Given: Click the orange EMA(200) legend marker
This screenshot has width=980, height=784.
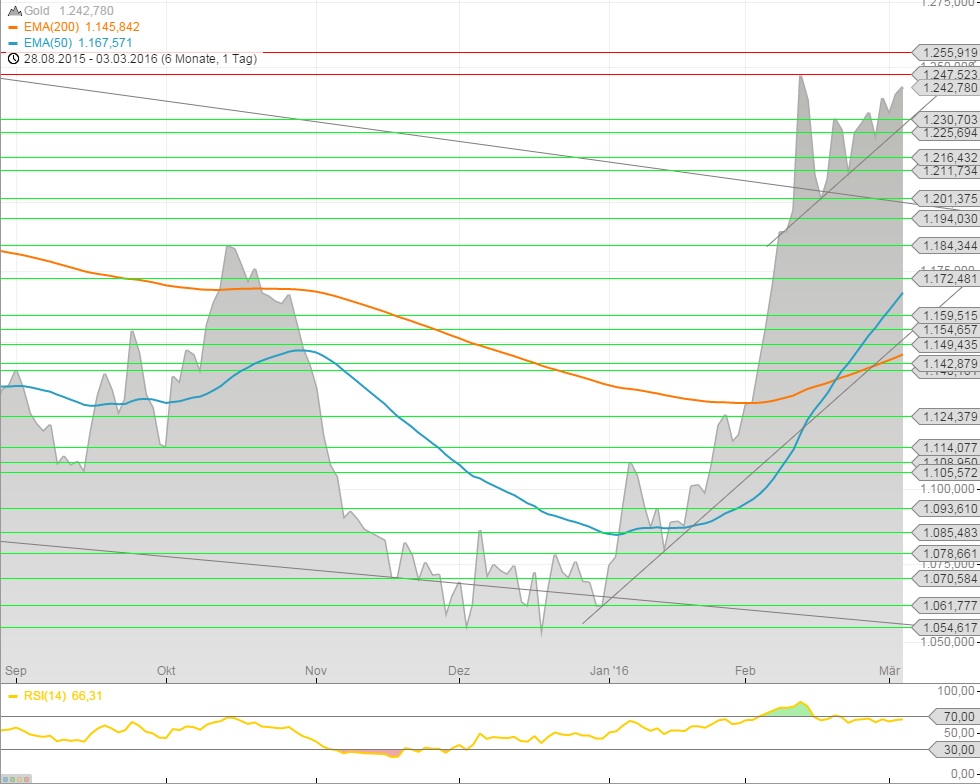Looking at the screenshot, I should coord(13,27).
